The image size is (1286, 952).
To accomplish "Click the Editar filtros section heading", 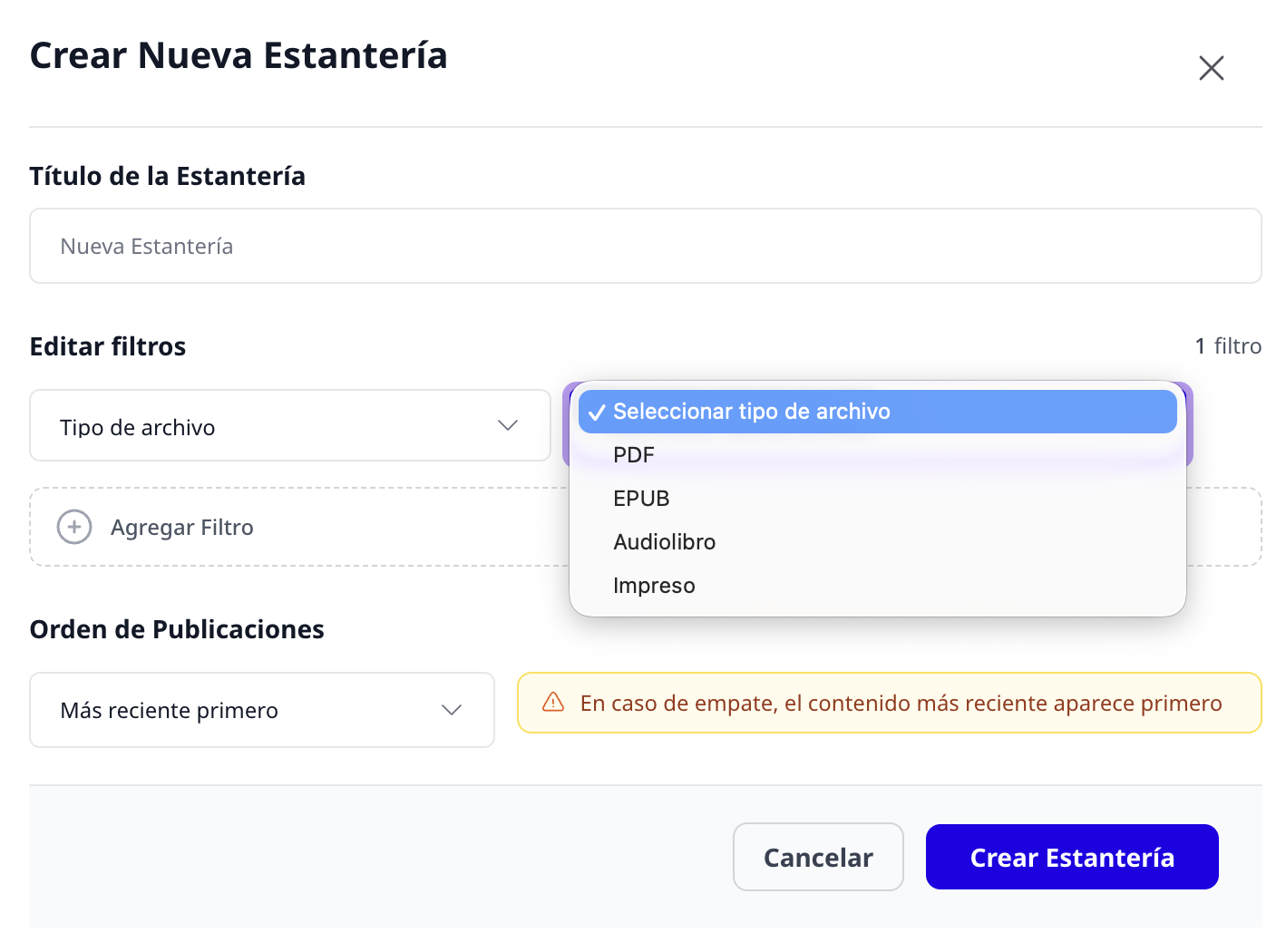I will [x=108, y=346].
